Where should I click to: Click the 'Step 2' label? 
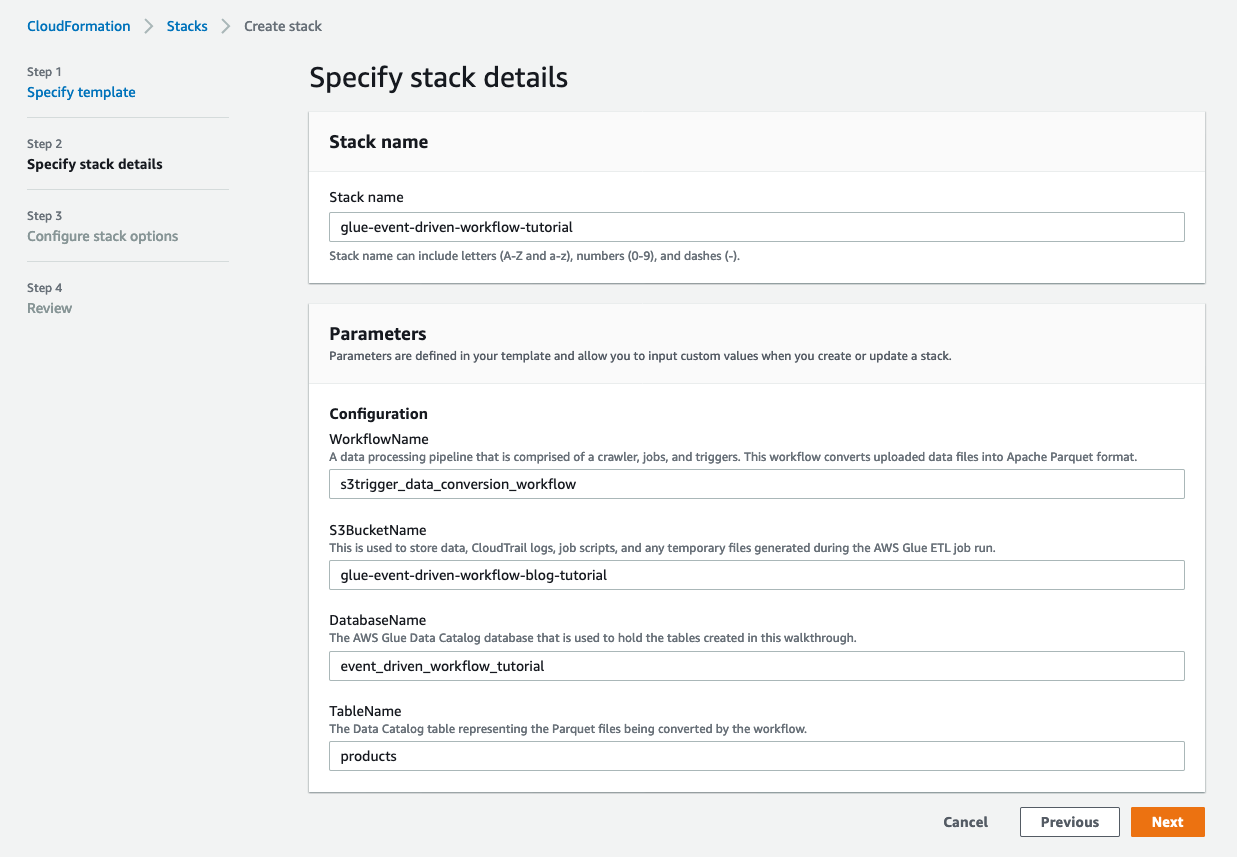click(x=44, y=144)
